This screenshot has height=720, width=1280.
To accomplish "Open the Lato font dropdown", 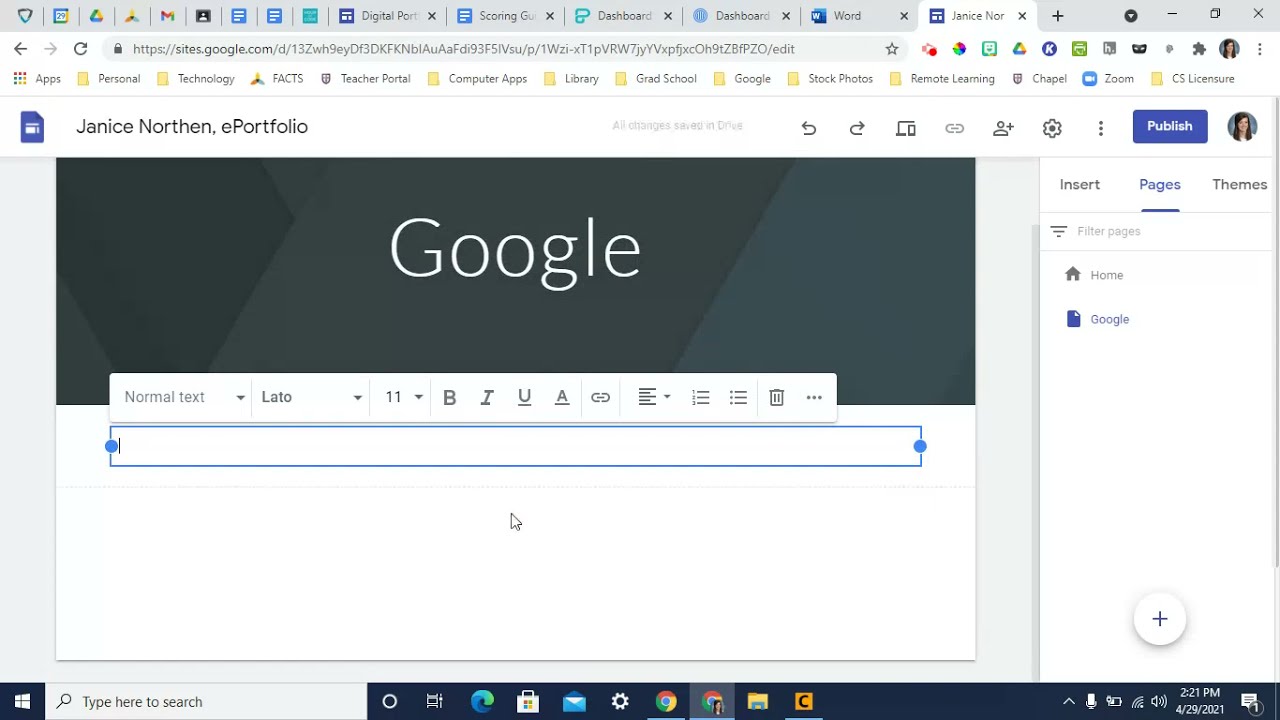I will point(311,397).
